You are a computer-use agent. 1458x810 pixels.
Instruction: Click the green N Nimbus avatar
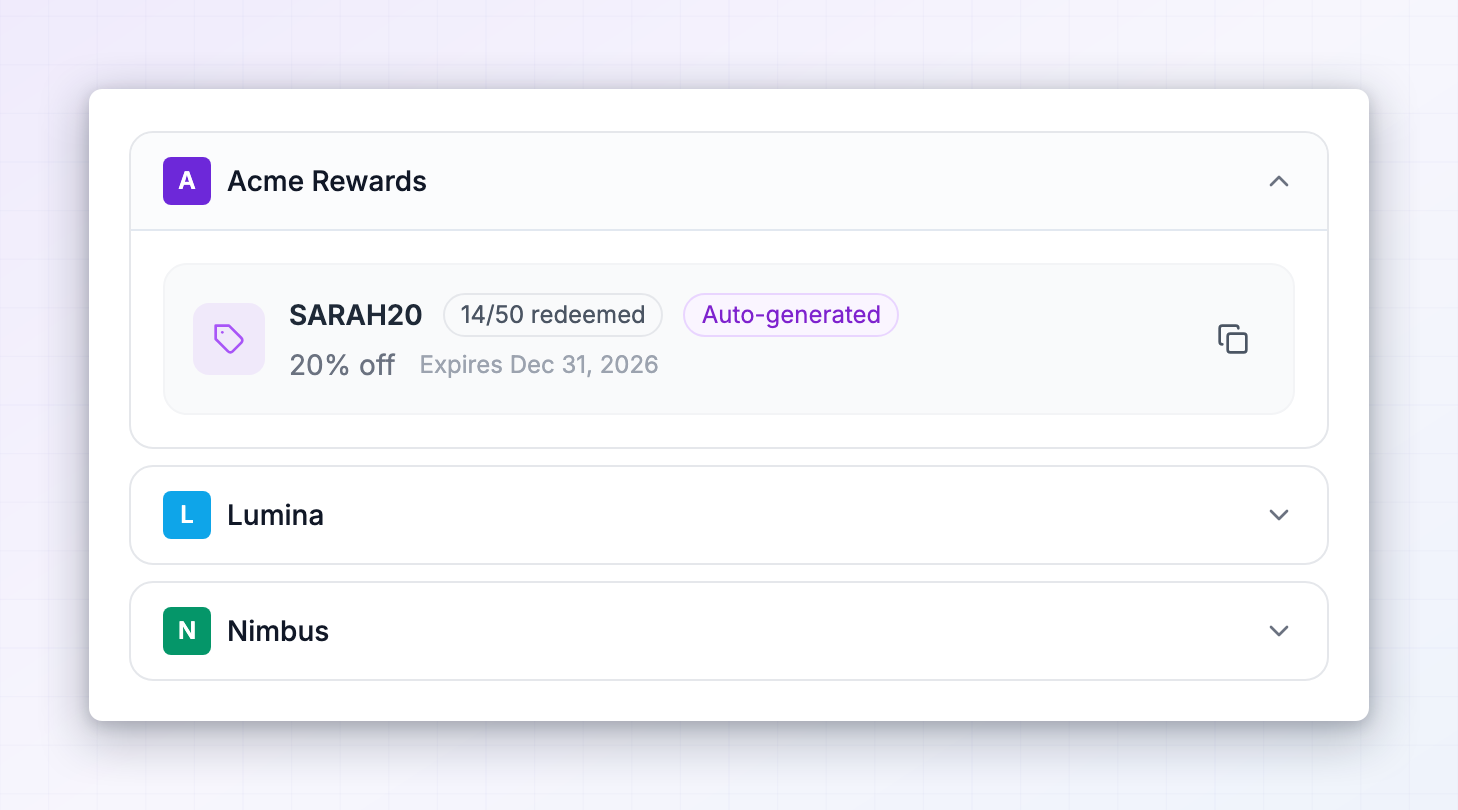pyautogui.click(x=187, y=631)
